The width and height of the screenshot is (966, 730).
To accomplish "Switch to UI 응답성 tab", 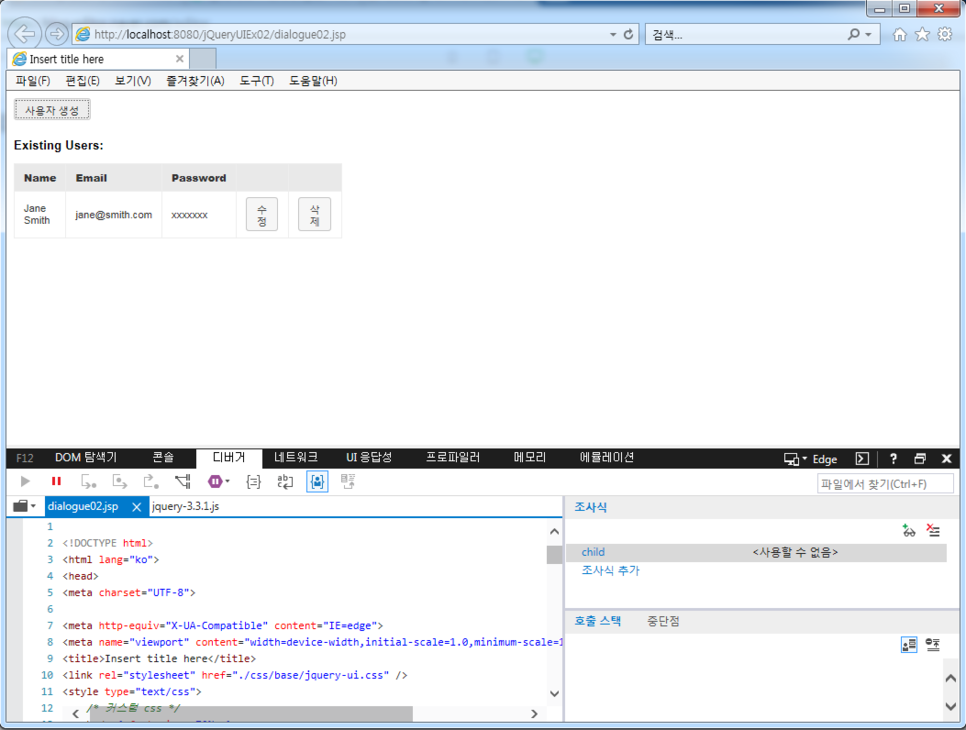I will [369, 458].
